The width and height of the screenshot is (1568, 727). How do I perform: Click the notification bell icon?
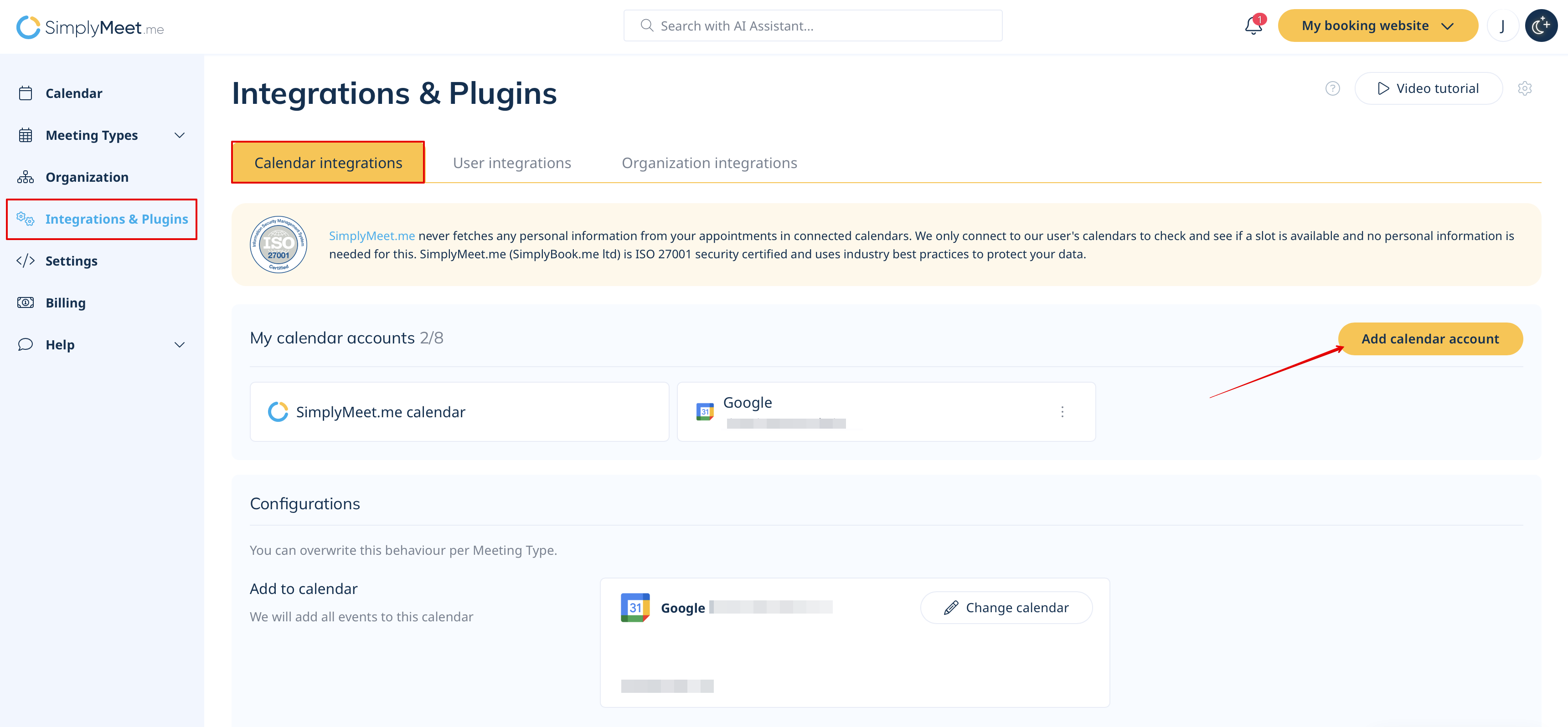pyautogui.click(x=1253, y=26)
